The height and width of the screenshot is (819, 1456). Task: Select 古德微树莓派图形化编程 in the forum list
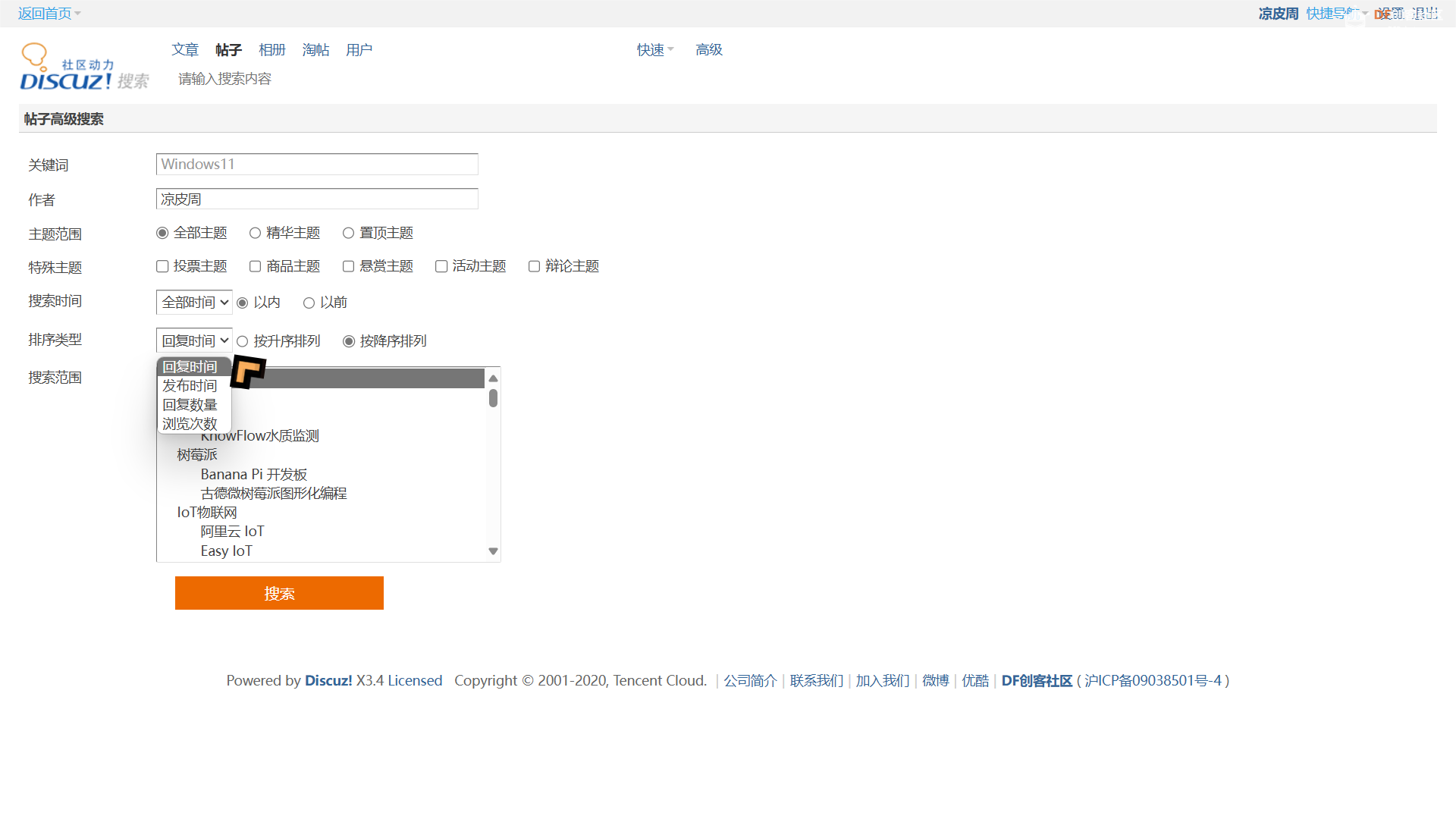click(x=274, y=494)
